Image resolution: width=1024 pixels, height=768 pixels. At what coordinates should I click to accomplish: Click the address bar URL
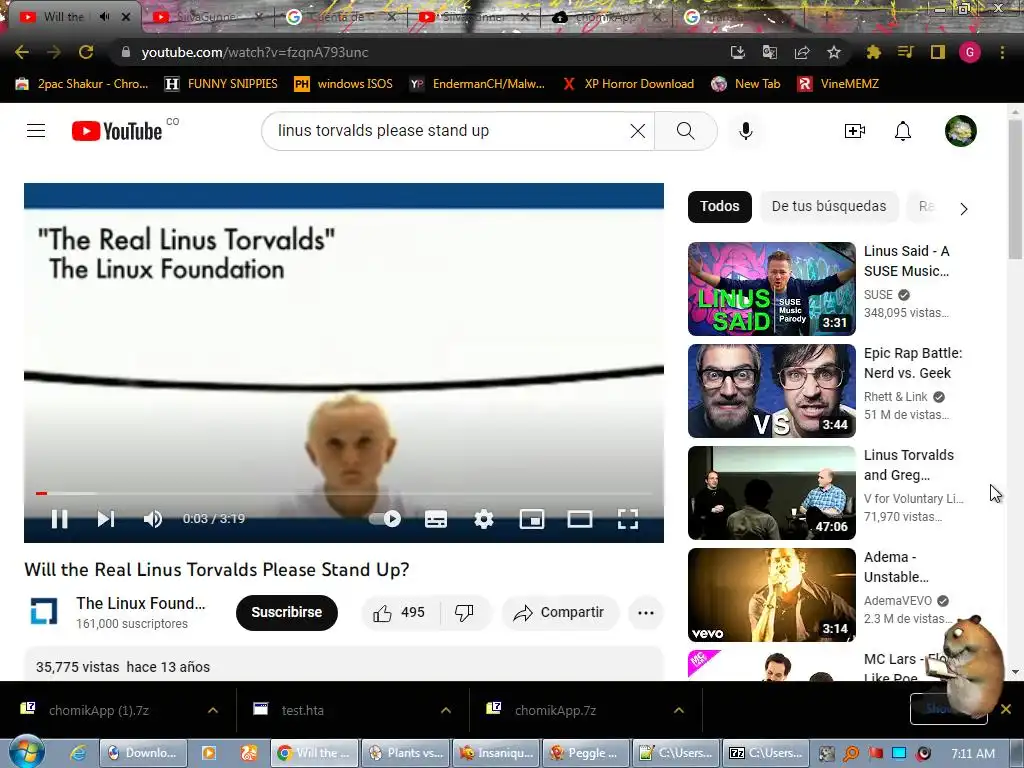pyautogui.click(x=255, y=52)
